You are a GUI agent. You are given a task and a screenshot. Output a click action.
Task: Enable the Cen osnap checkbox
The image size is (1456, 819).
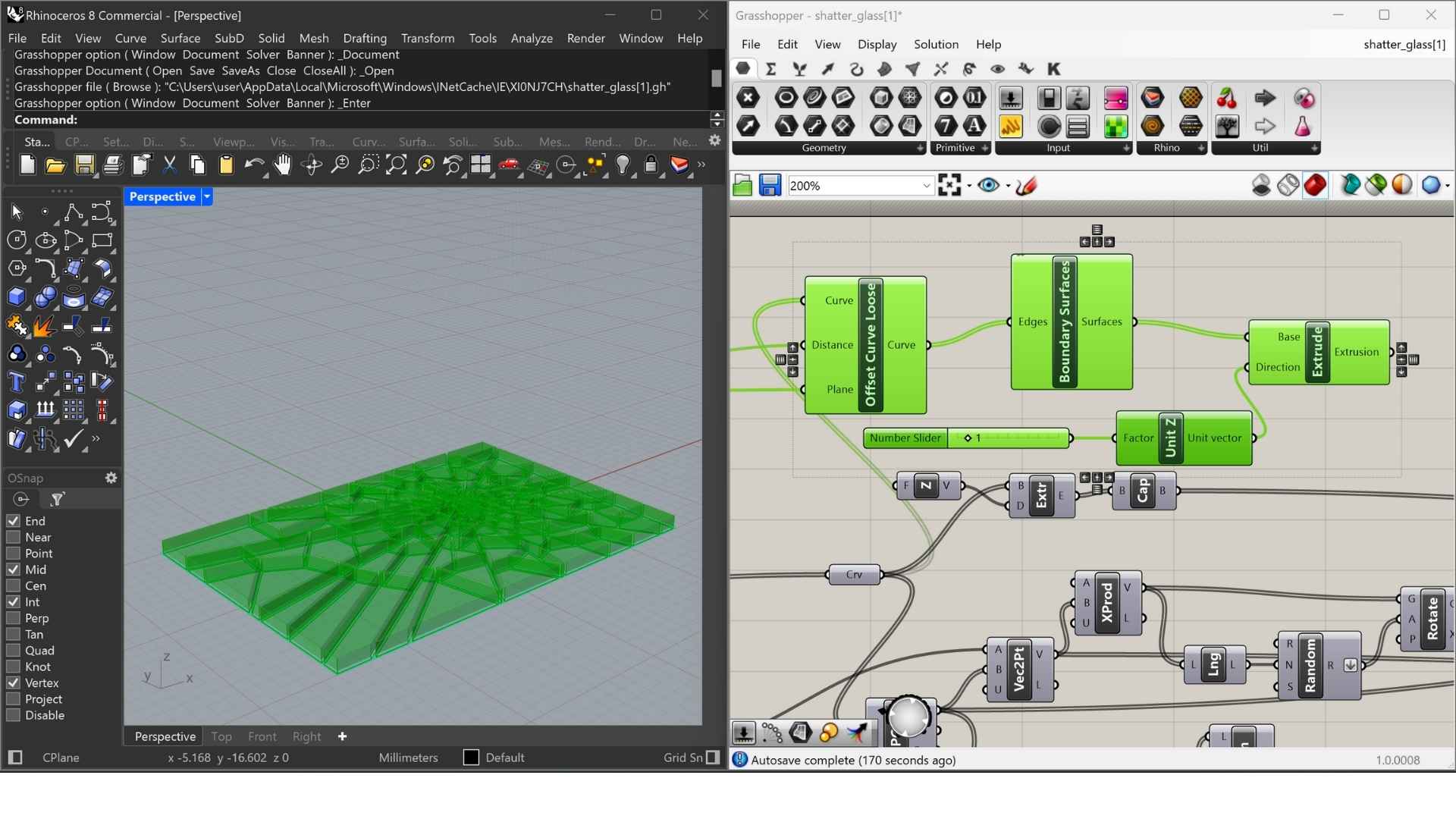tap(13, 585)
